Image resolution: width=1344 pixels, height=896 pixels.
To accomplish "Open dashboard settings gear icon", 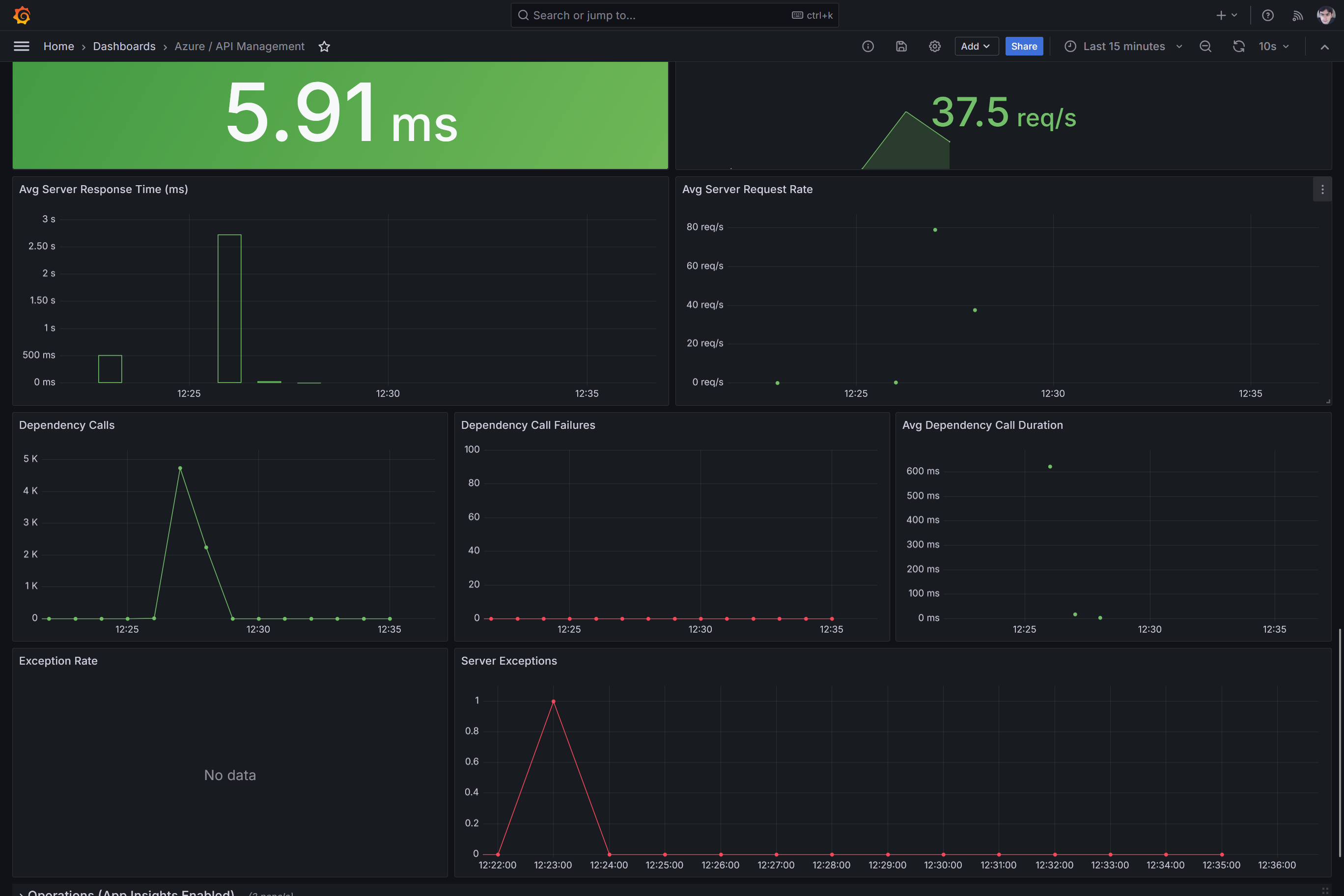I will click(x=934, y=46).
